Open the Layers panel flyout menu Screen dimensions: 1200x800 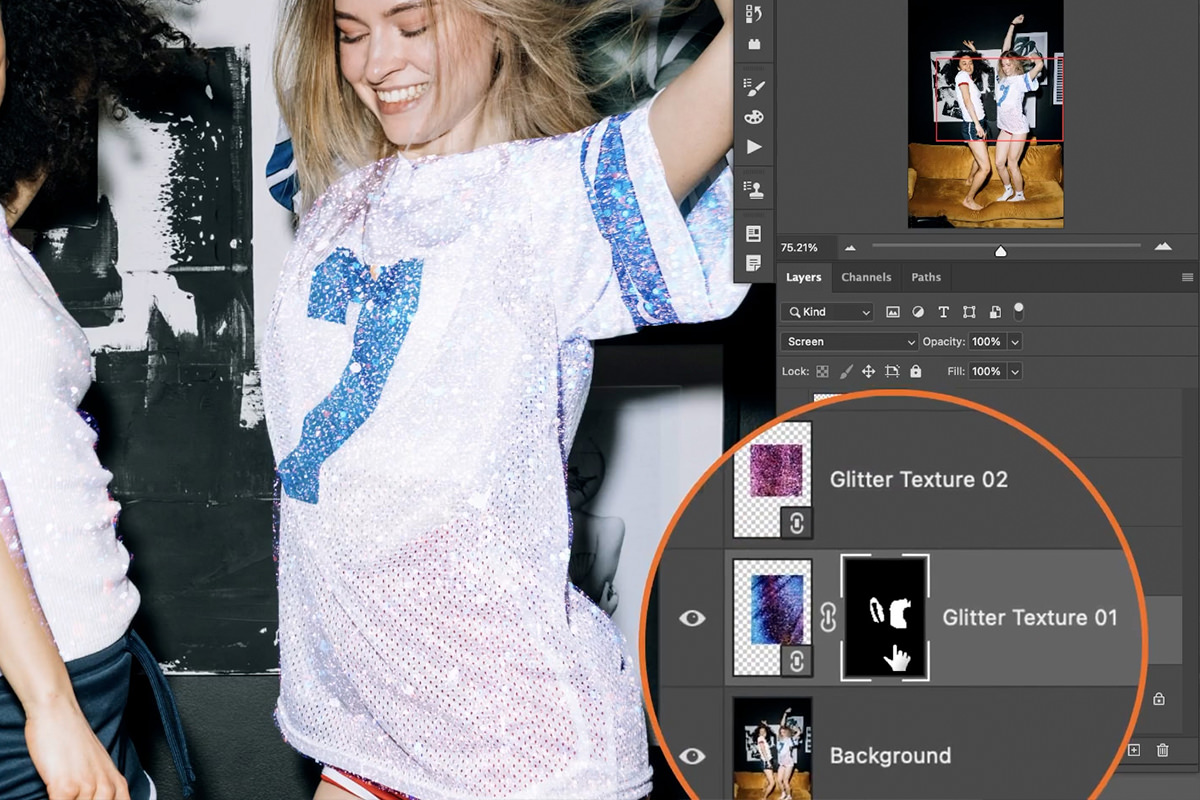tap(1189, 277)
